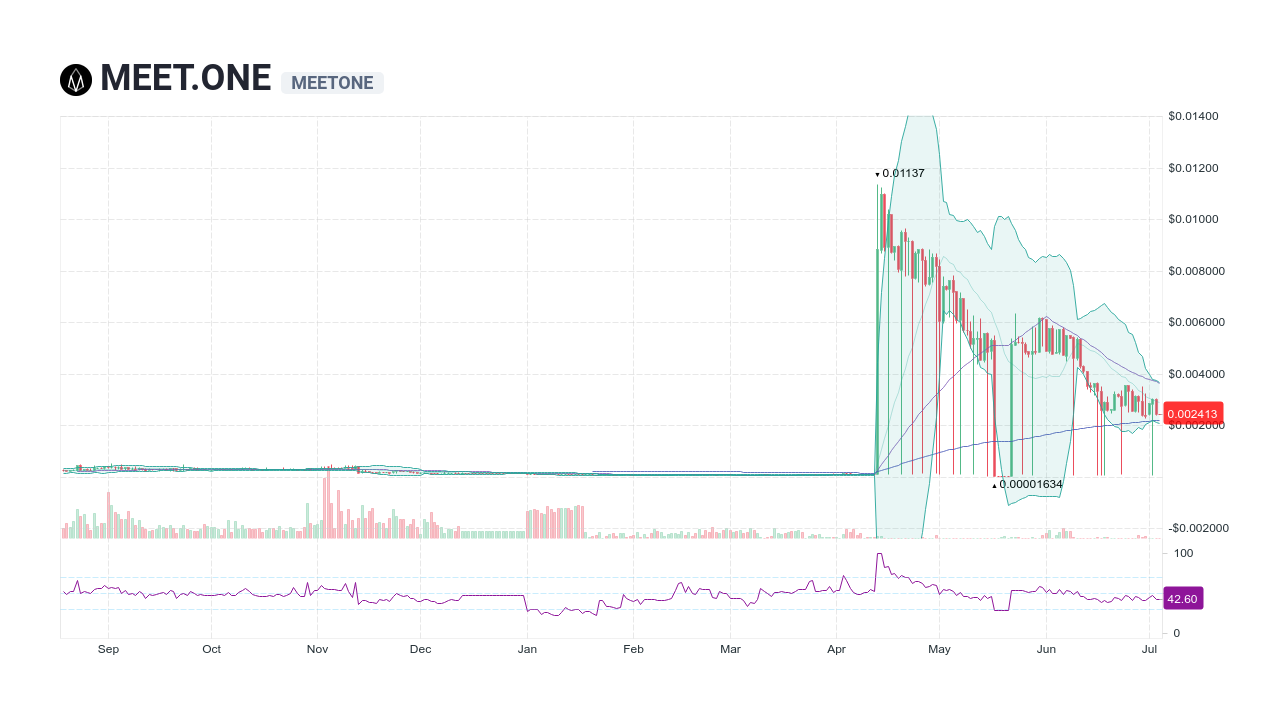Image resolution: width=1280 pixels, height=720 pixels.
Task: Click the May date axis label
Action: coord(939,649)
